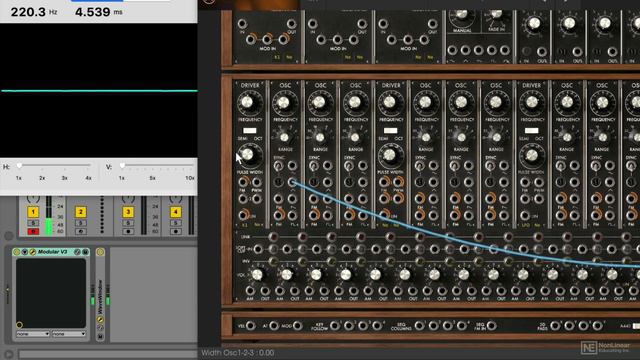Click middle MOD IN jack of first filter
This screenshot has width=640, height=360.
click(267, 40)
